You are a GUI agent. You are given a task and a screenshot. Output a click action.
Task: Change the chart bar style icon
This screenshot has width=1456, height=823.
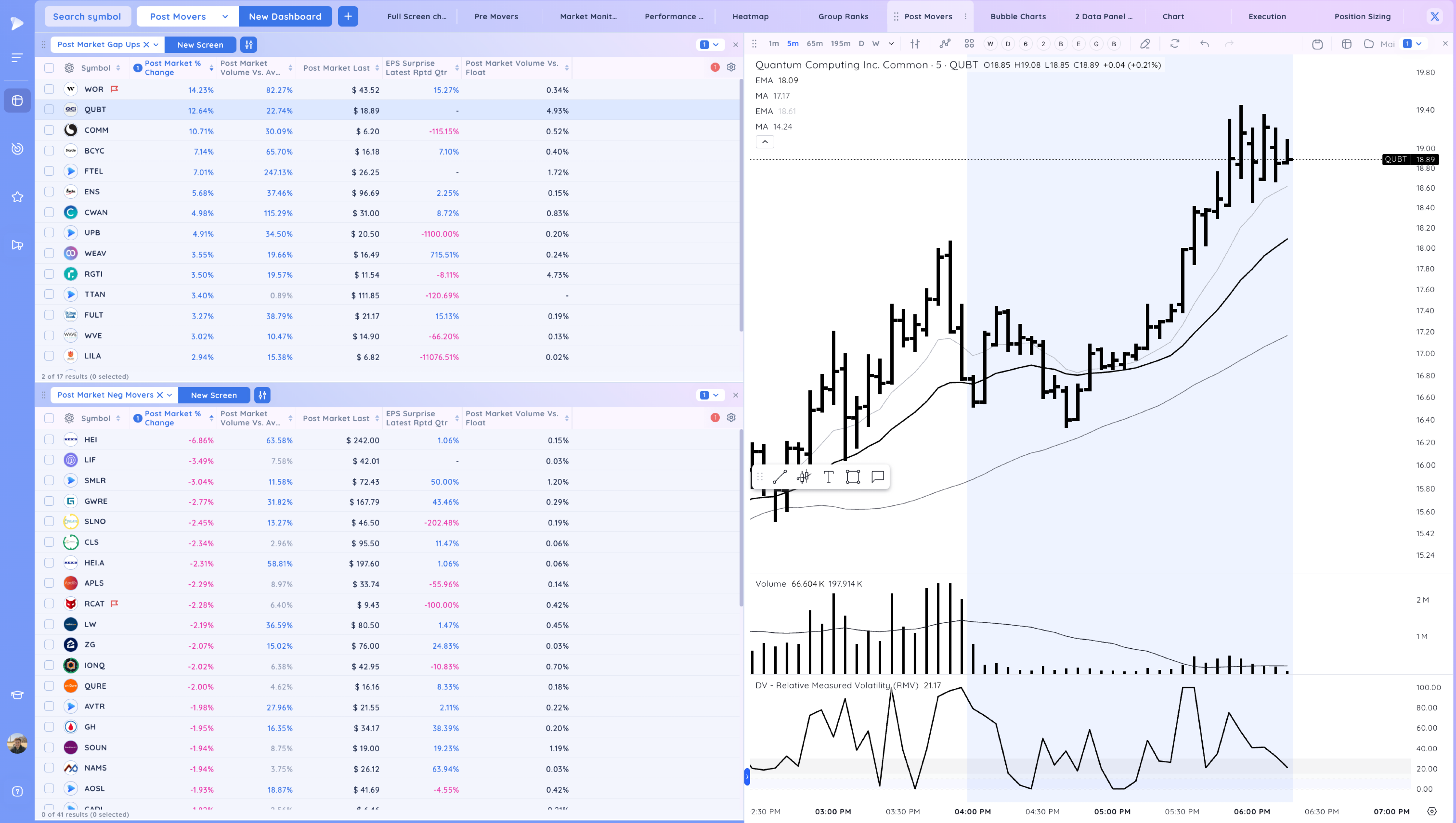915,44
